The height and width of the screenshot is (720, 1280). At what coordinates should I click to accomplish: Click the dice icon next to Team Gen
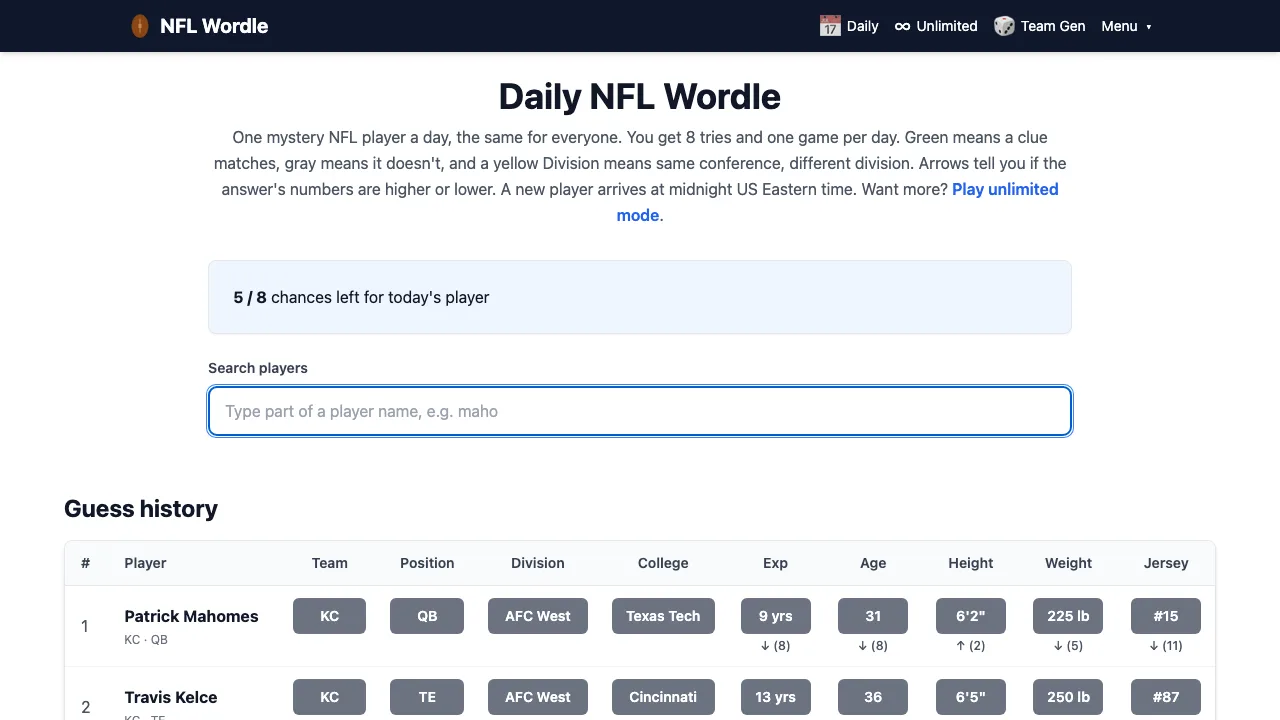[x=1004, y=26]
